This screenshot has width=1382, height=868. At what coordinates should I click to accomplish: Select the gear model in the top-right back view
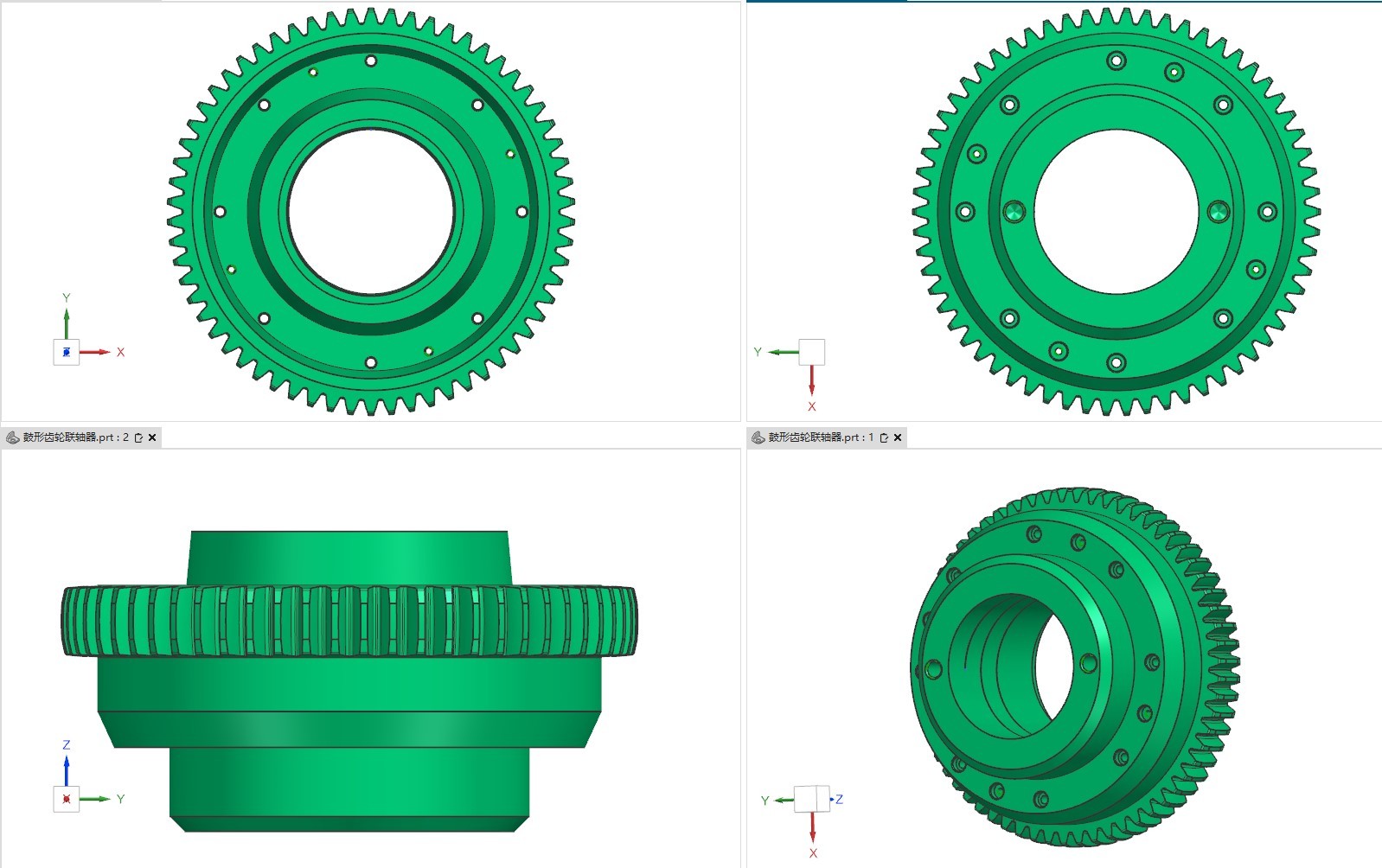(1116, 212)
